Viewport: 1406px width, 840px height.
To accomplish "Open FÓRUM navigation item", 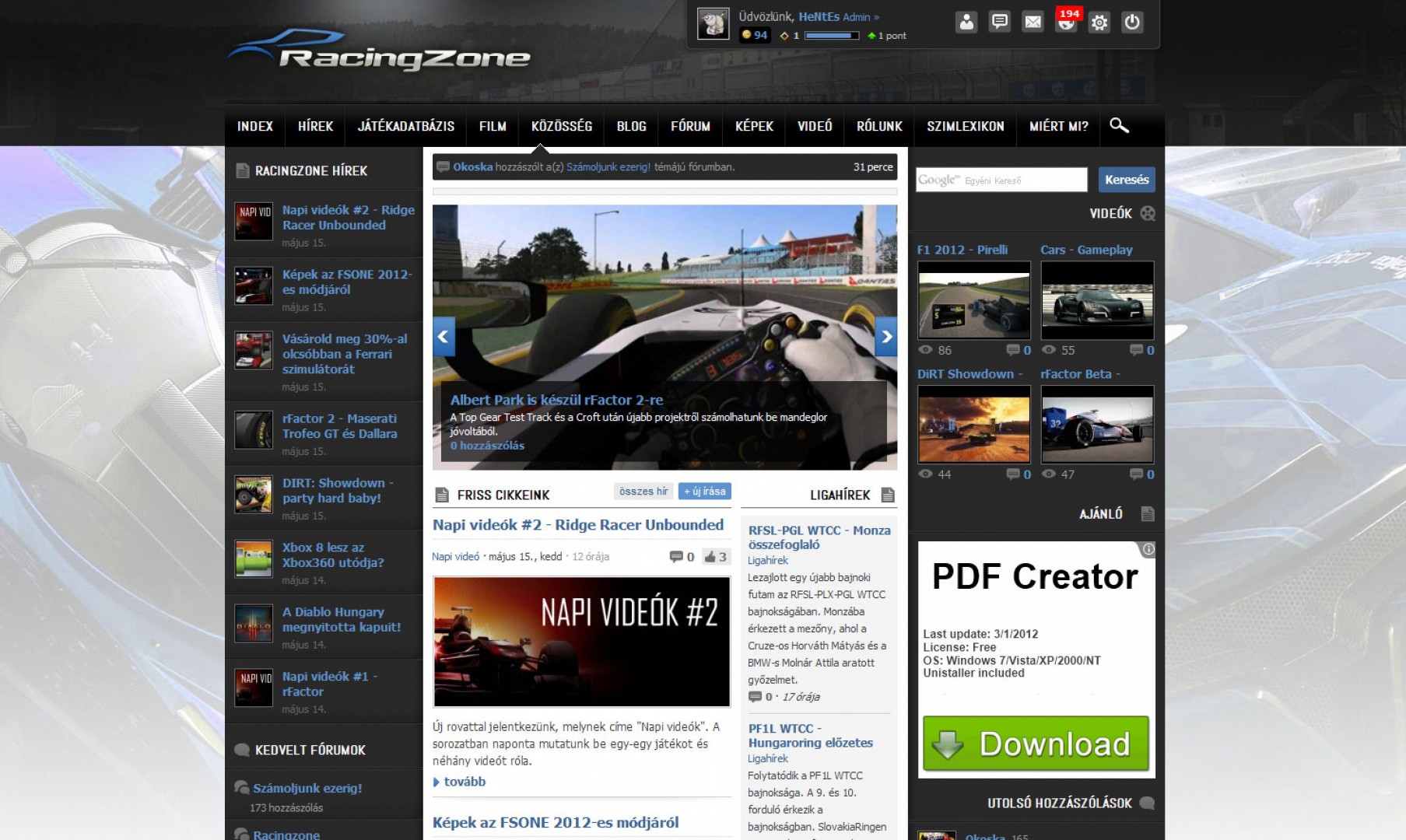I will tap(690, 126).
